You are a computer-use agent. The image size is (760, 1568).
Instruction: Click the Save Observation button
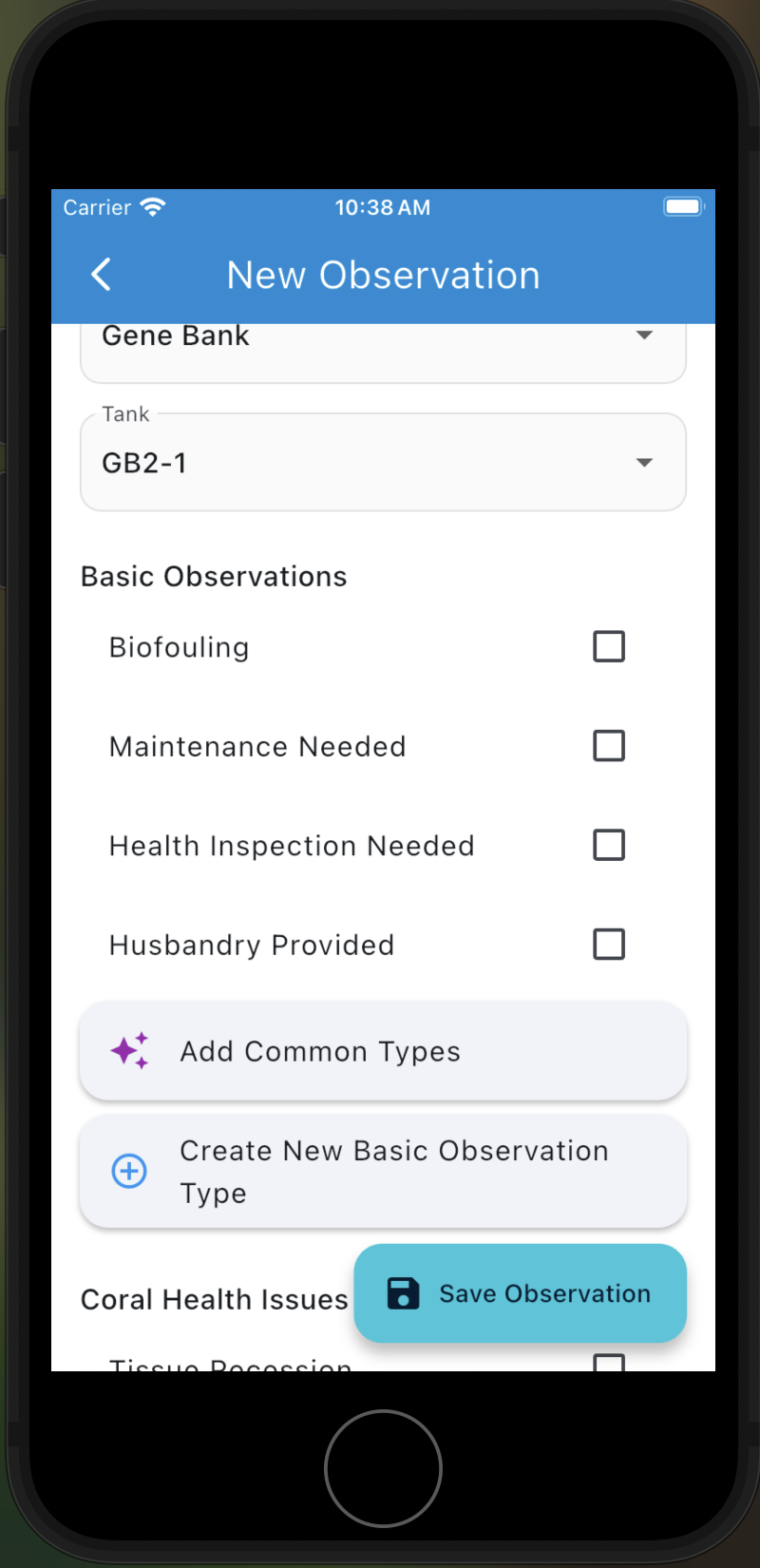[x=520, y=1293]
